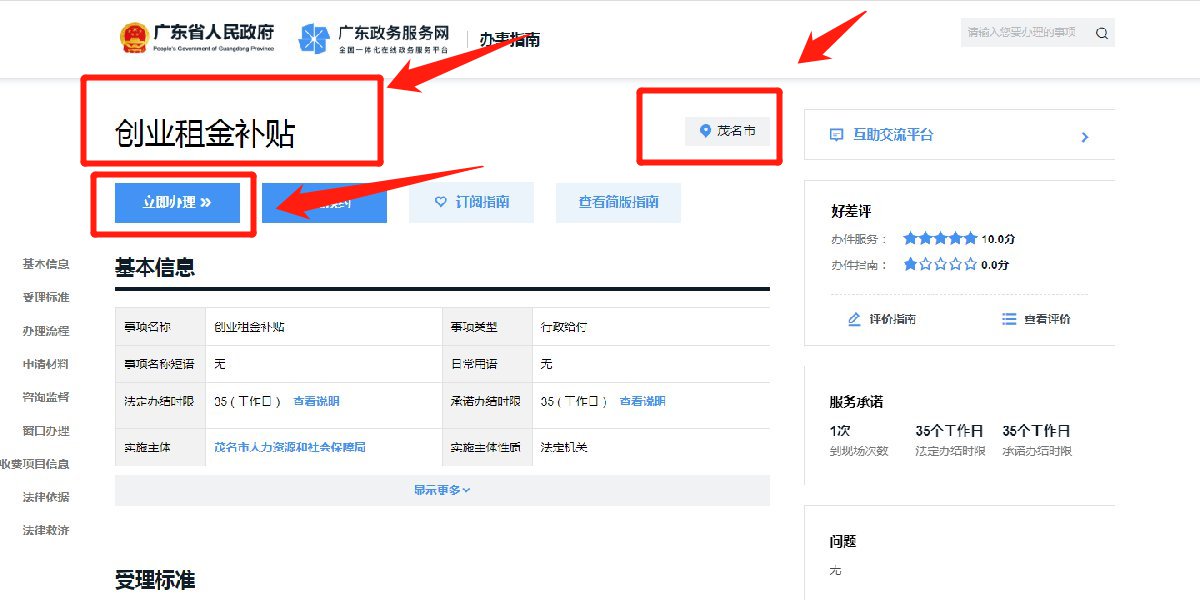The image size is (1200, 600).
Task: Click 查看说明 next to 承诺办结时限
Action: (642, 401)
